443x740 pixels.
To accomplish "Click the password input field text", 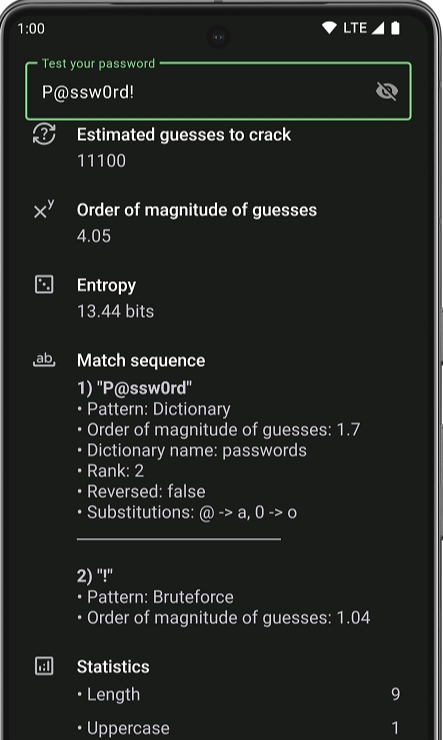I will pyautogui.click(x=88, y=92).
